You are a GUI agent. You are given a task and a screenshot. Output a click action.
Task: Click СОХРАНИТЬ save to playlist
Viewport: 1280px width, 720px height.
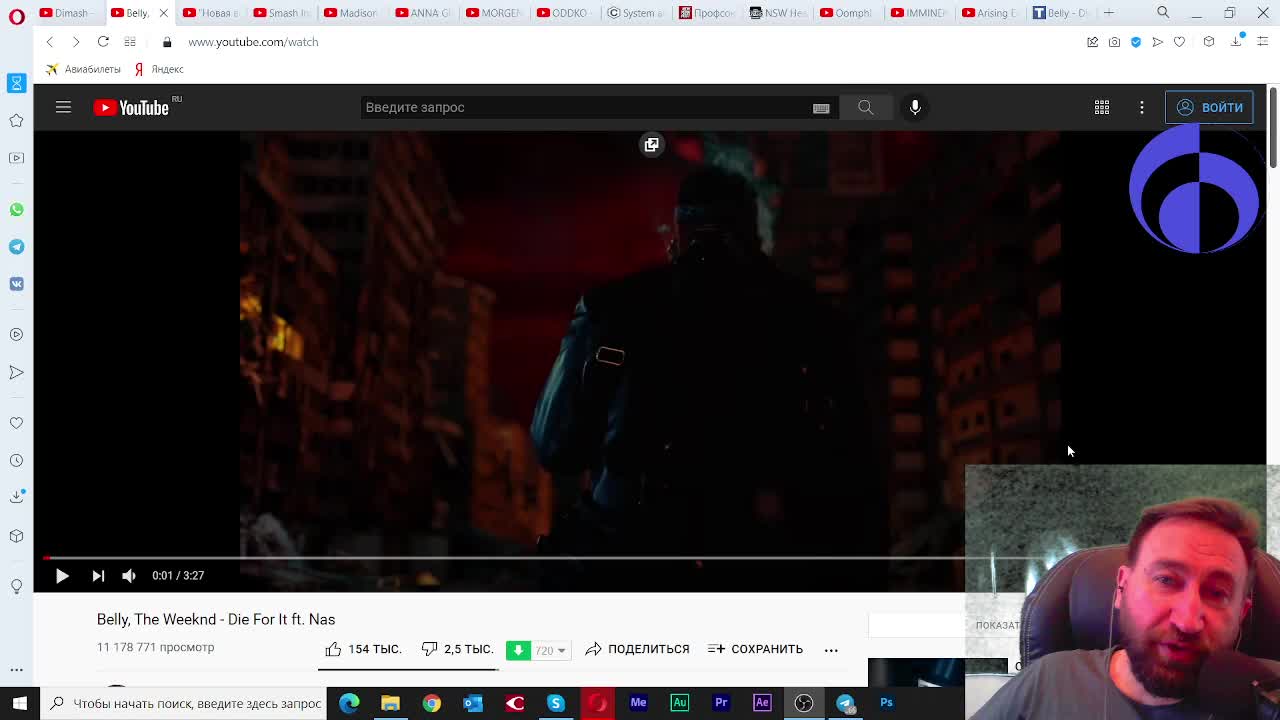[x=755, y=649]
